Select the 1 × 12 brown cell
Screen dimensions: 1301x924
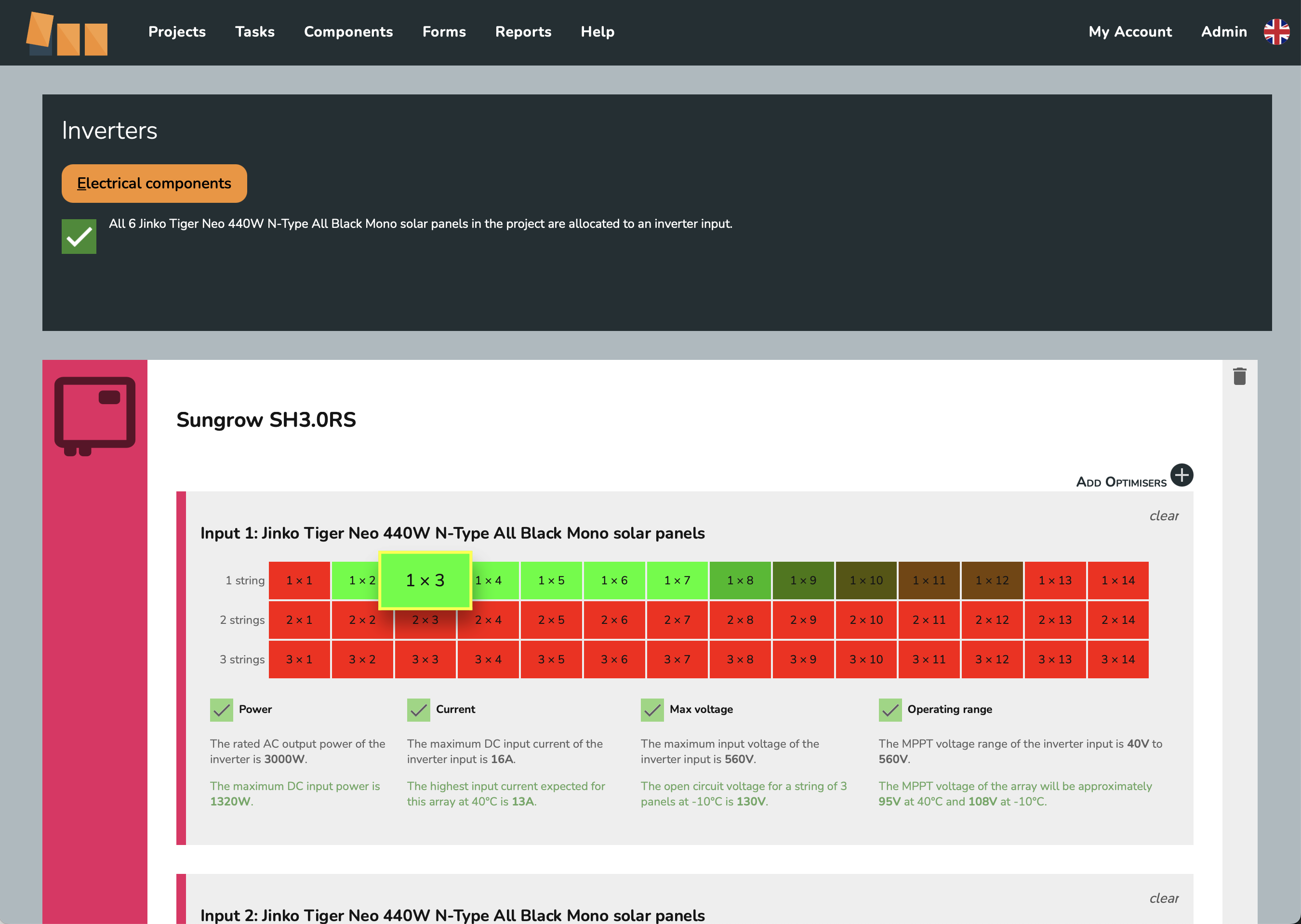pos(993,581)
